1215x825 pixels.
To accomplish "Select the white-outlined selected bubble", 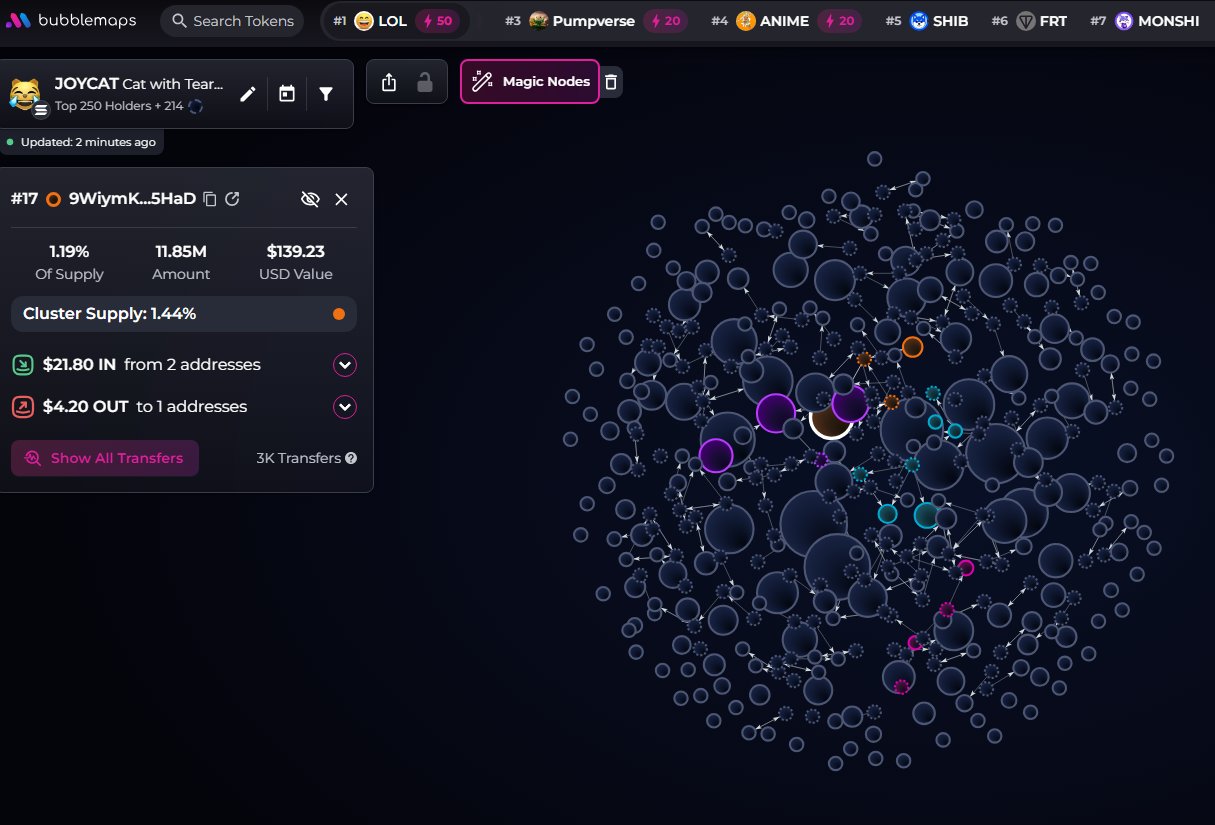I will coord(831,417).
